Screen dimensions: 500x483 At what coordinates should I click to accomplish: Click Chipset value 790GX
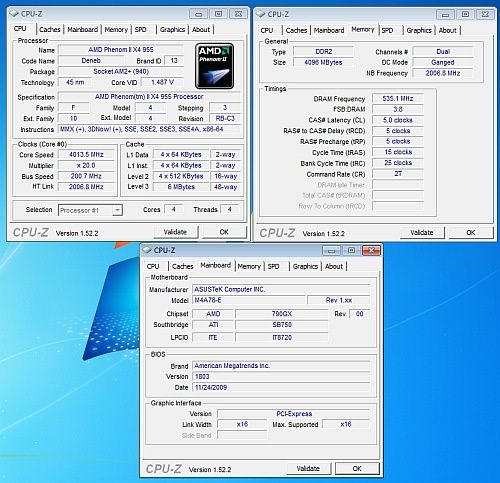click(282, 314)
